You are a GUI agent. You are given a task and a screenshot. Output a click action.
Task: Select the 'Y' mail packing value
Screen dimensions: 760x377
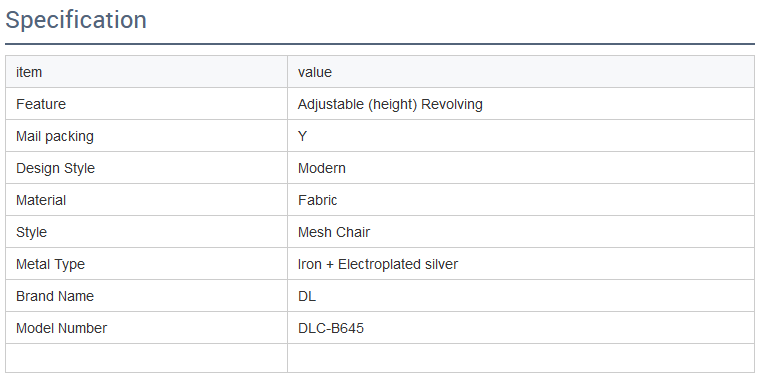click(x=302, y=136)
